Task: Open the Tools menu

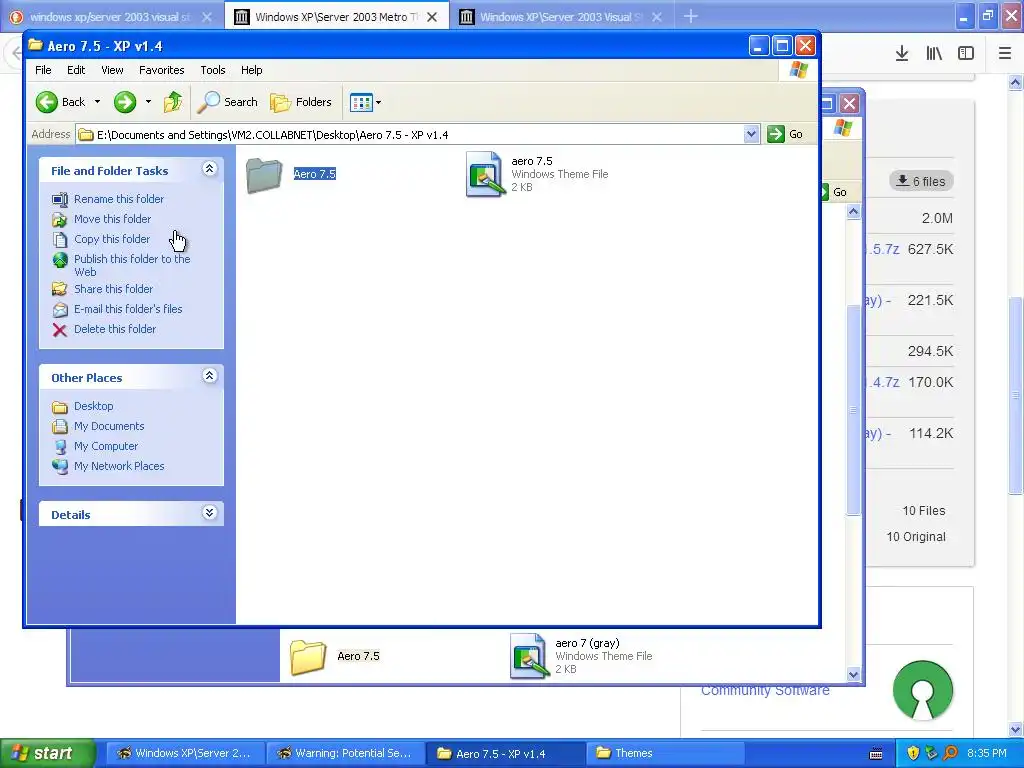Action: (x=212, y=70)
